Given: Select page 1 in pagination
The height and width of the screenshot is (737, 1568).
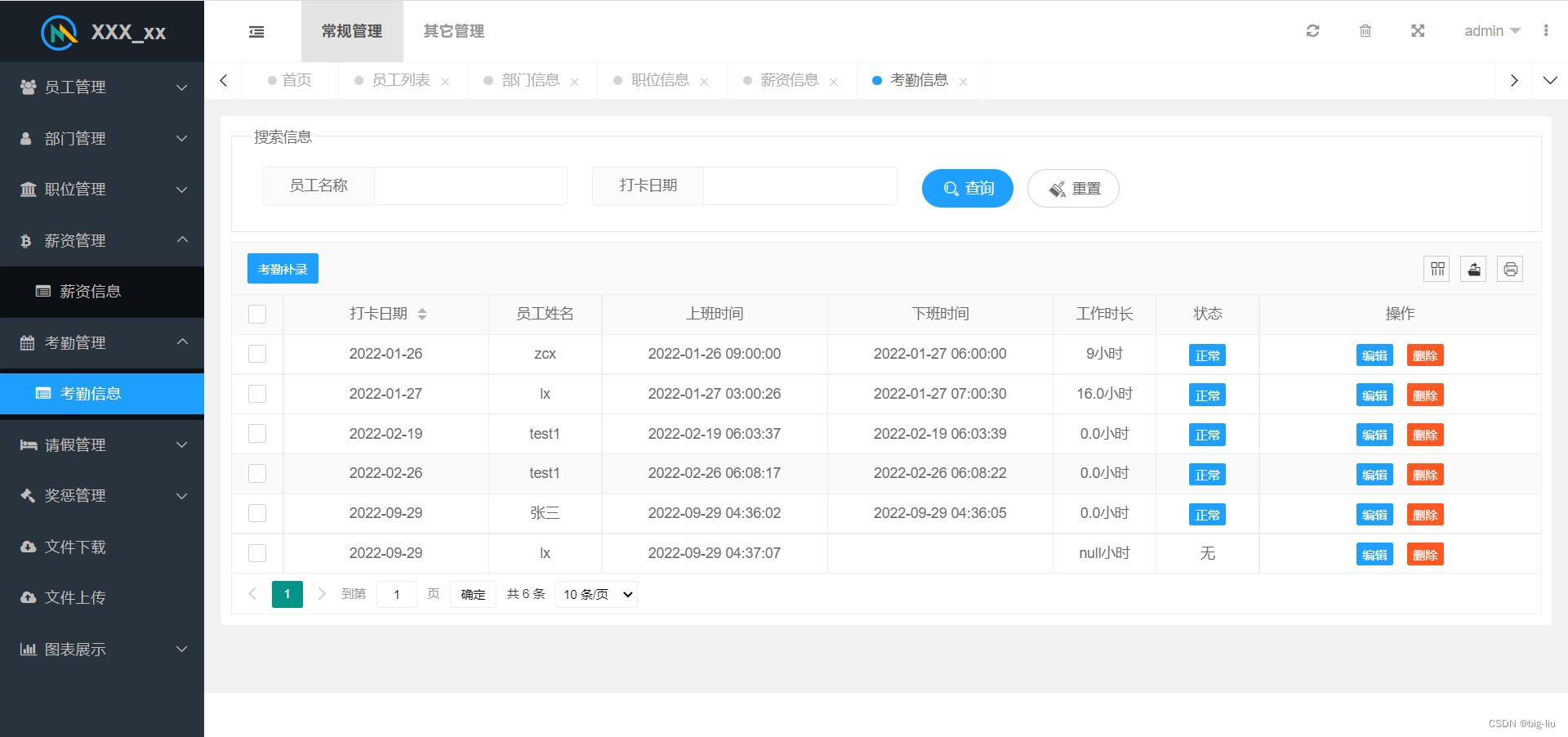Looking at the screenshot, I should pos(287,594).
